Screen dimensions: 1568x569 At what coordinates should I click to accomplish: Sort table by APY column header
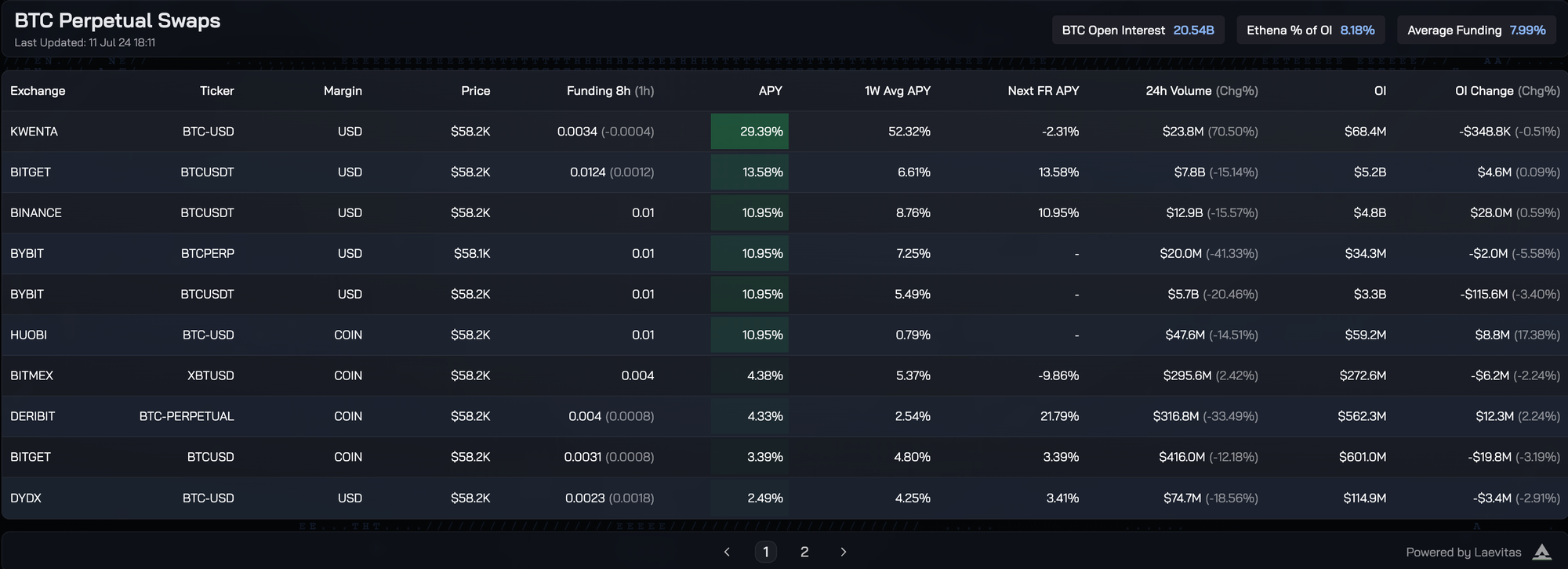[x=770, y=91]
